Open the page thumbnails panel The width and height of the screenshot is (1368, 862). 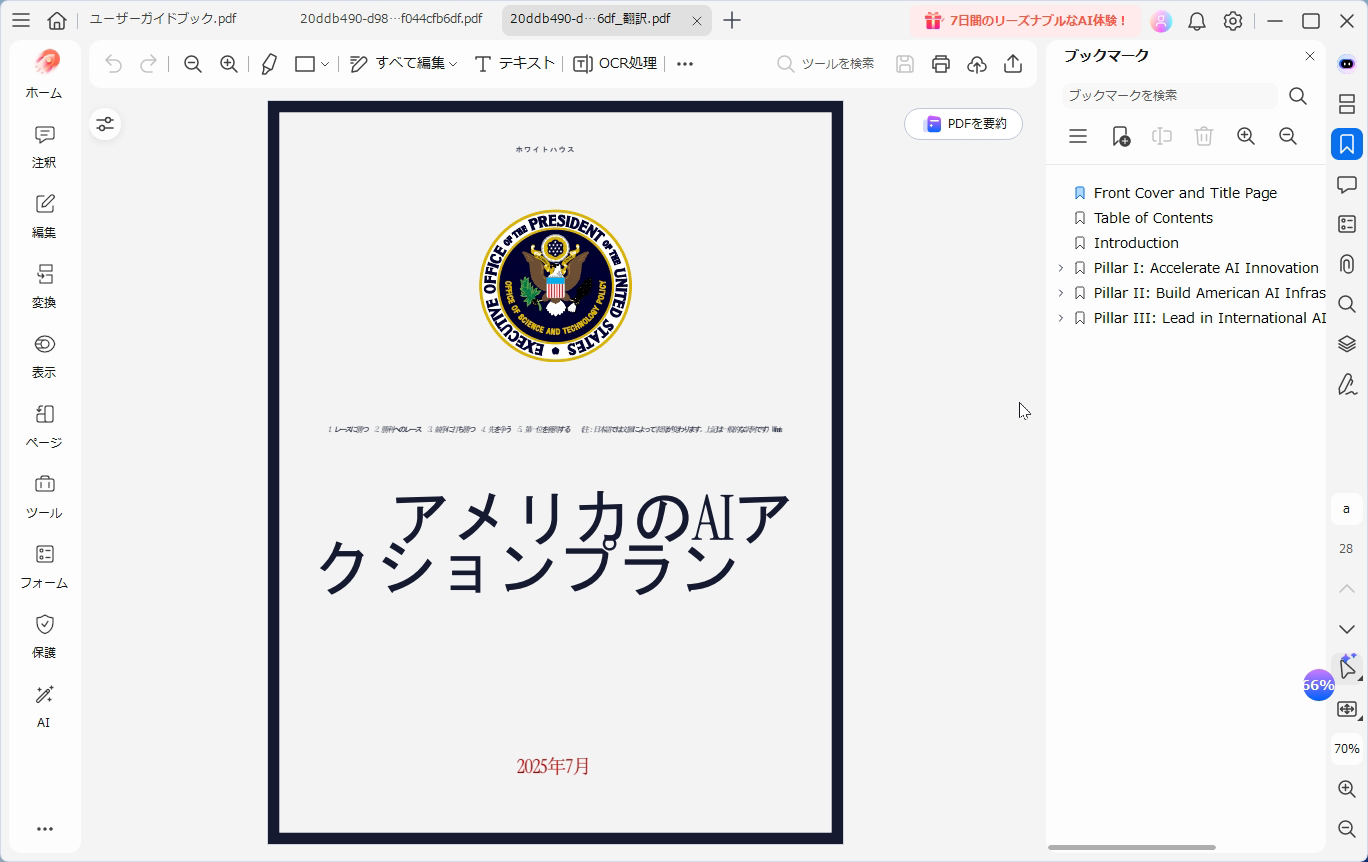pos(1347,104)
